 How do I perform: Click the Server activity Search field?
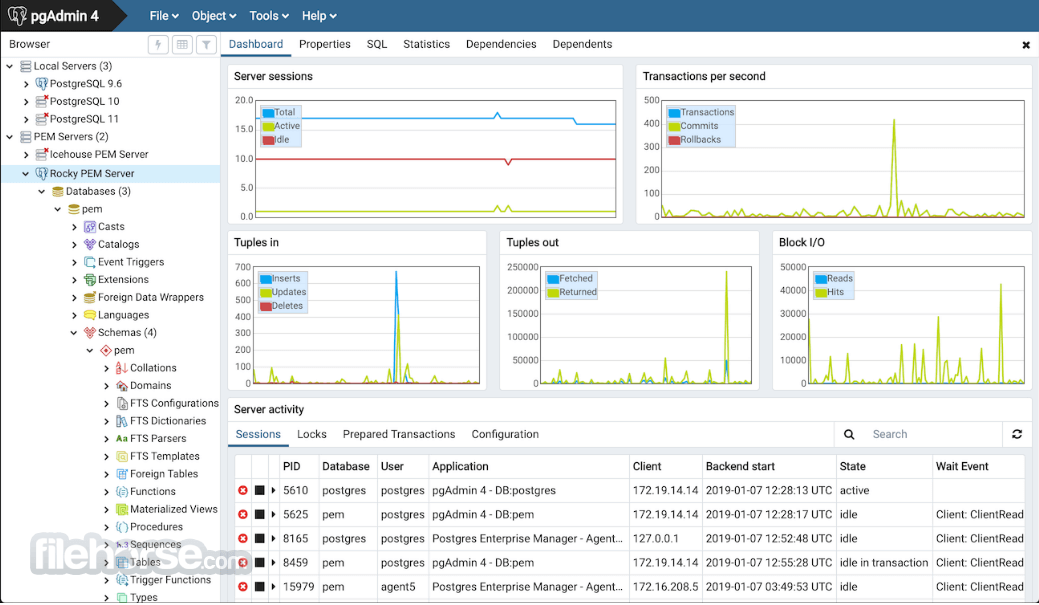(933, 434)
